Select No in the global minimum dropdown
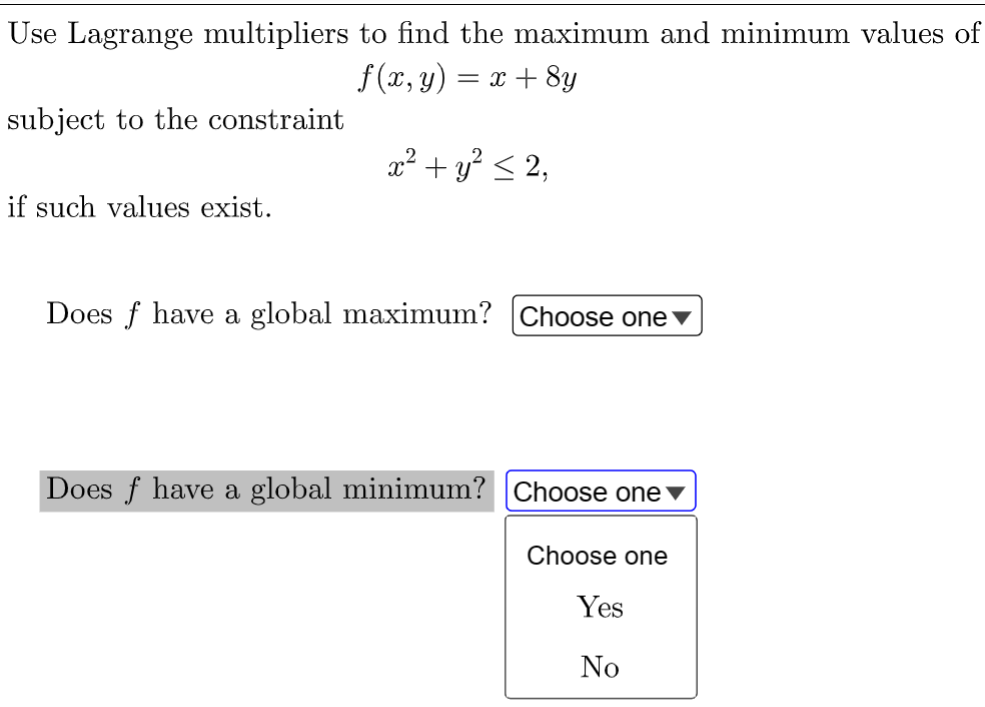The width and height of the screenshot is (985, 707). pos(599,666)
